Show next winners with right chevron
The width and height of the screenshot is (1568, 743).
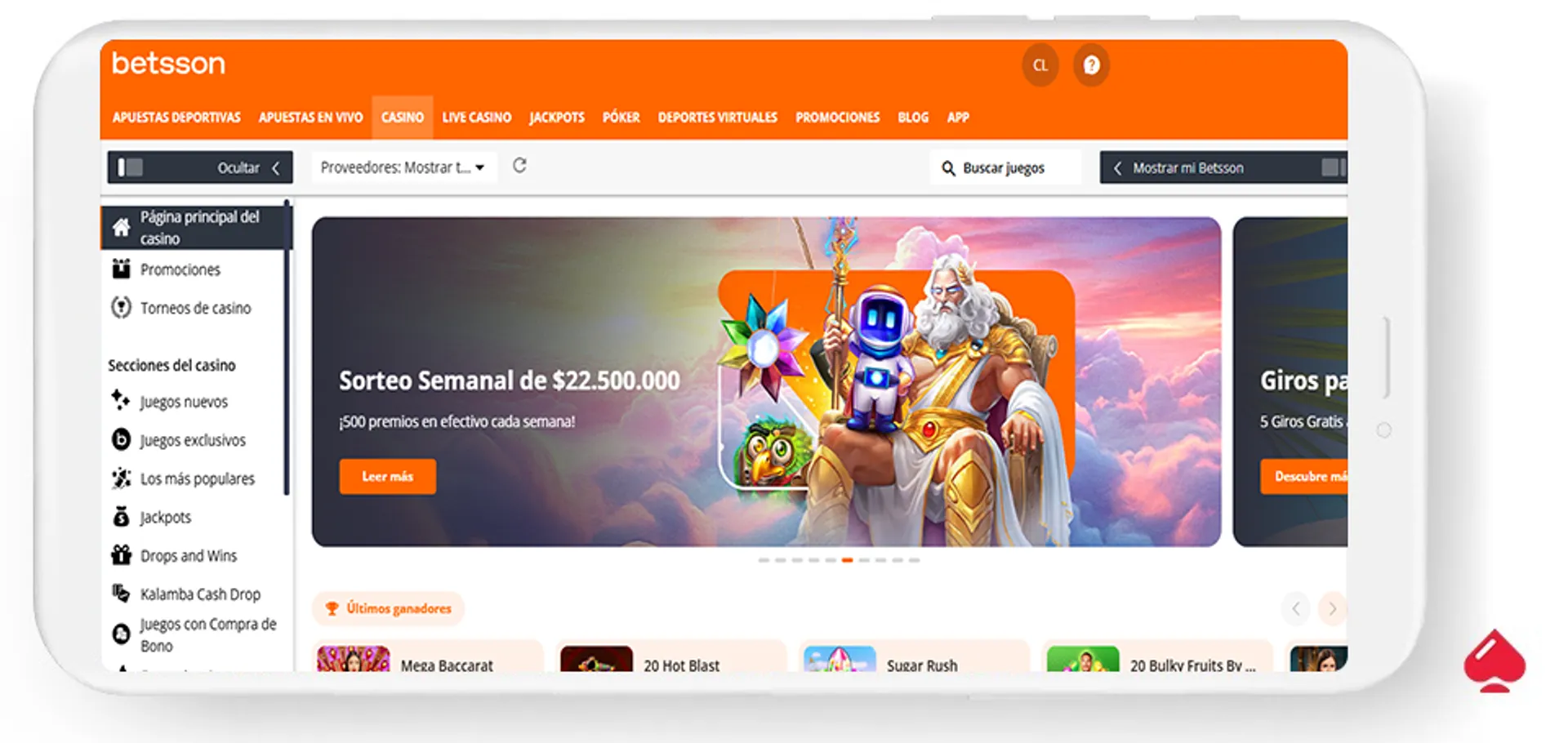pos(1332,608)
